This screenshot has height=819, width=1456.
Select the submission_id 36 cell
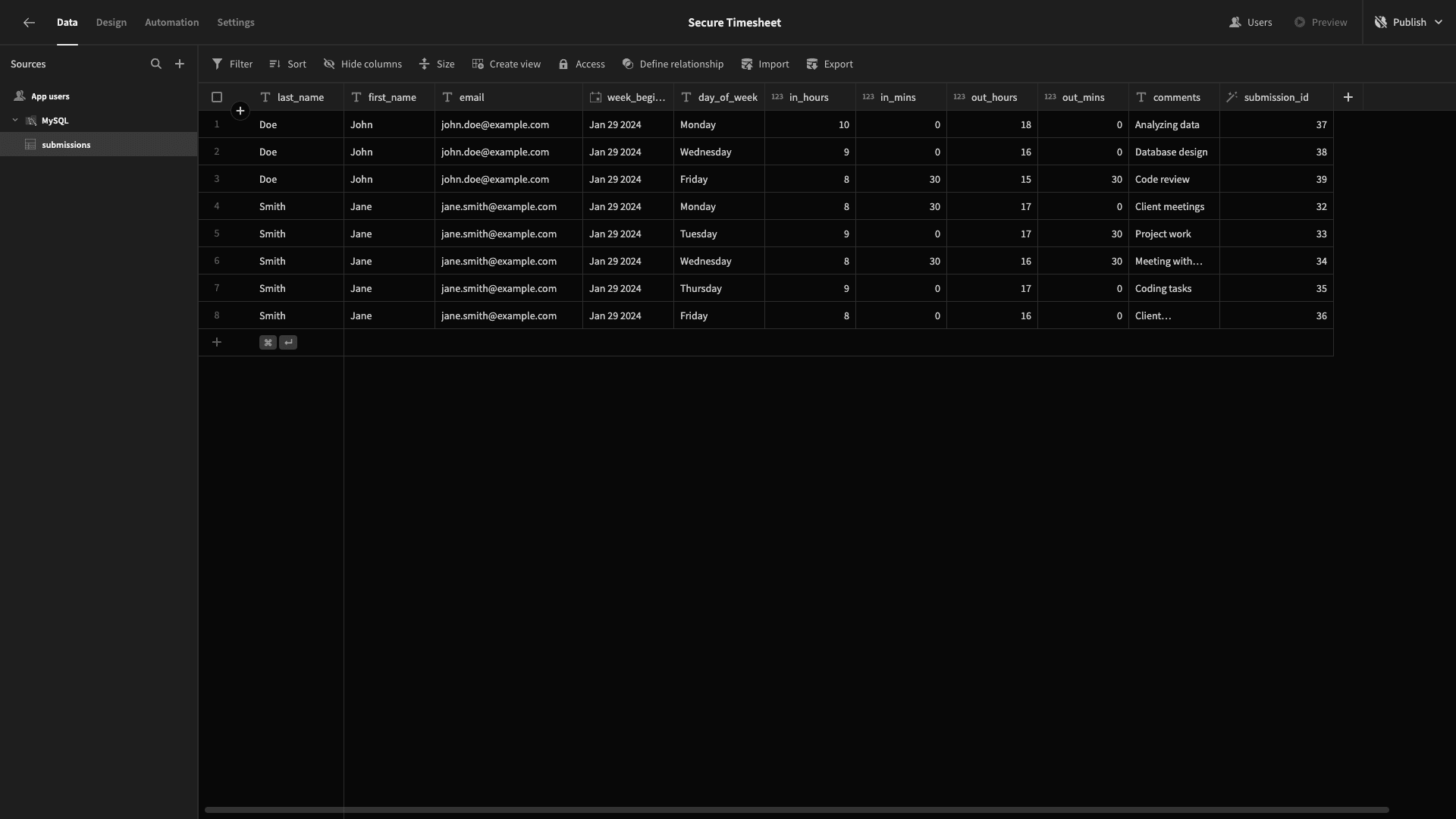point(1276,315)
